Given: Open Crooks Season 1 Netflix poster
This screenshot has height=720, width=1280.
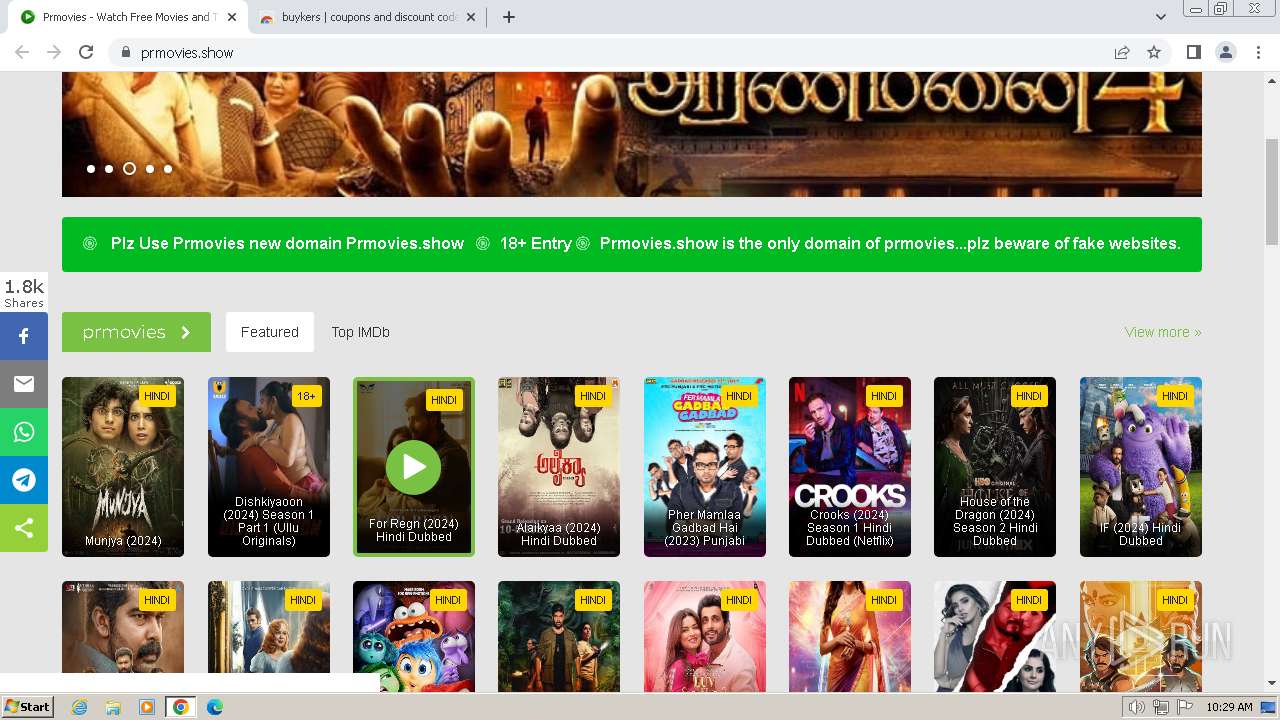Looking at the screenshot, I should tap(850, 467).
